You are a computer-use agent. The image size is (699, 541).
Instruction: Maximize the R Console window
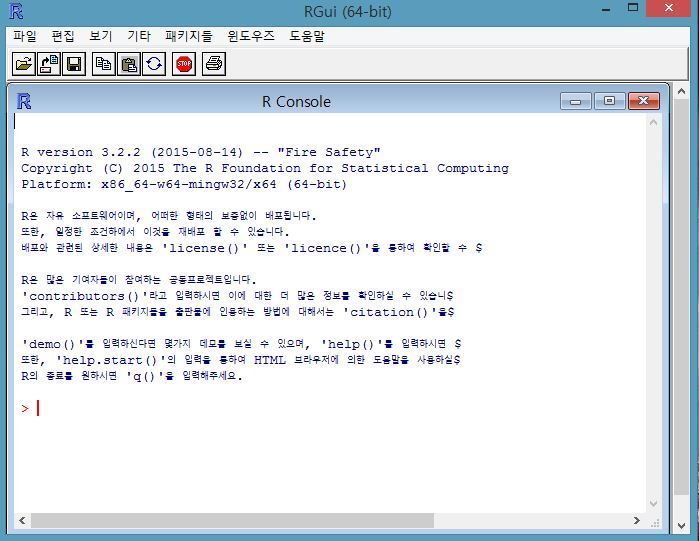(x=609, y=101)
